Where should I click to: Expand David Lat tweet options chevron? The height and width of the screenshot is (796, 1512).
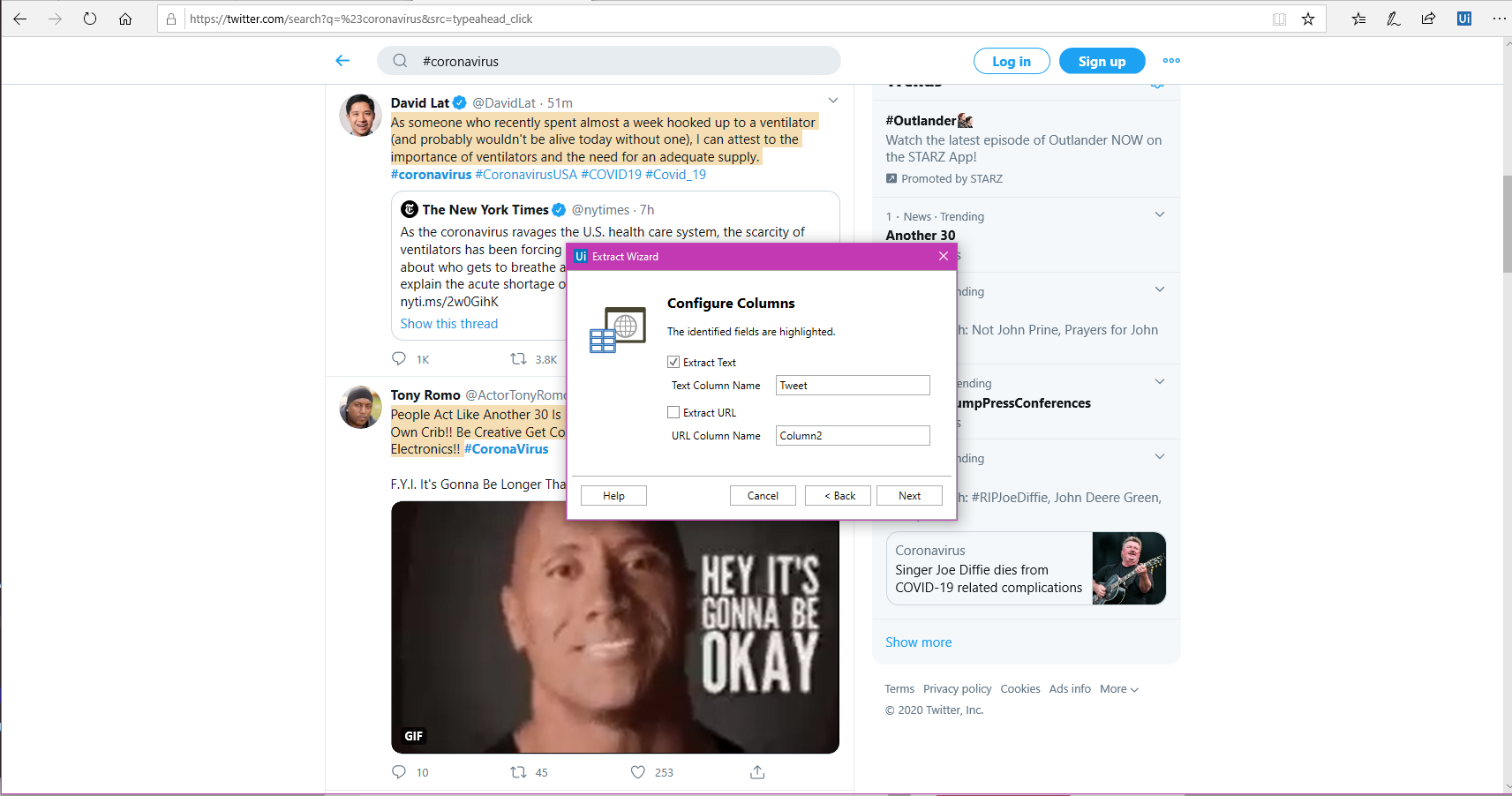(x=833, y=101)
